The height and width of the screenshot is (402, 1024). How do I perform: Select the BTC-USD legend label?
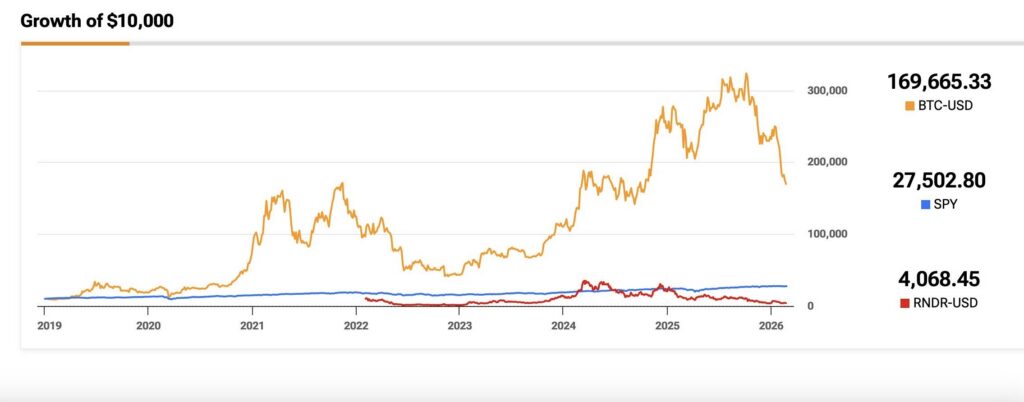click(945, 105)
